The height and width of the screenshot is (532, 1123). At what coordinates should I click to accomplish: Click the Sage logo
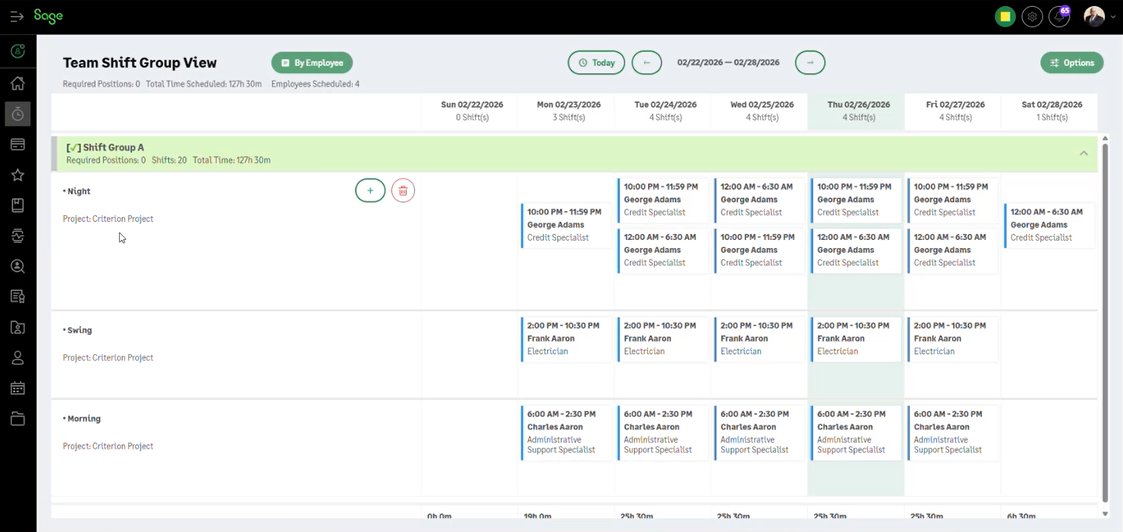click(x=48, y=16)
